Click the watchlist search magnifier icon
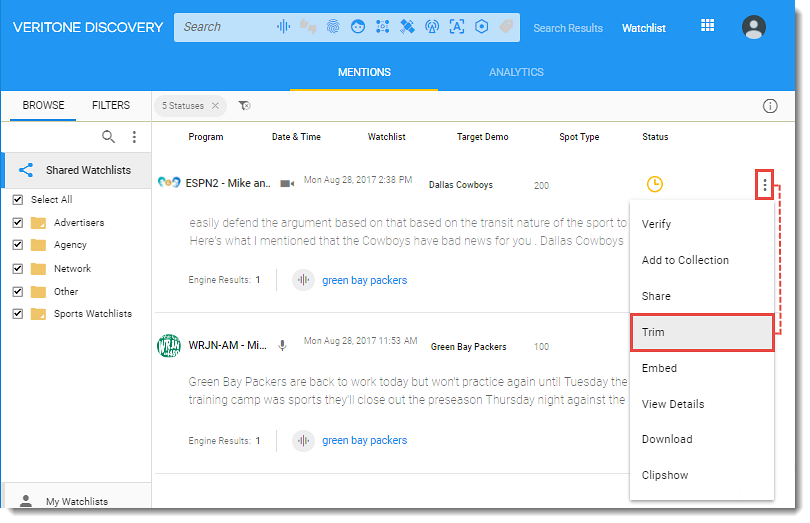 [108, 136]
